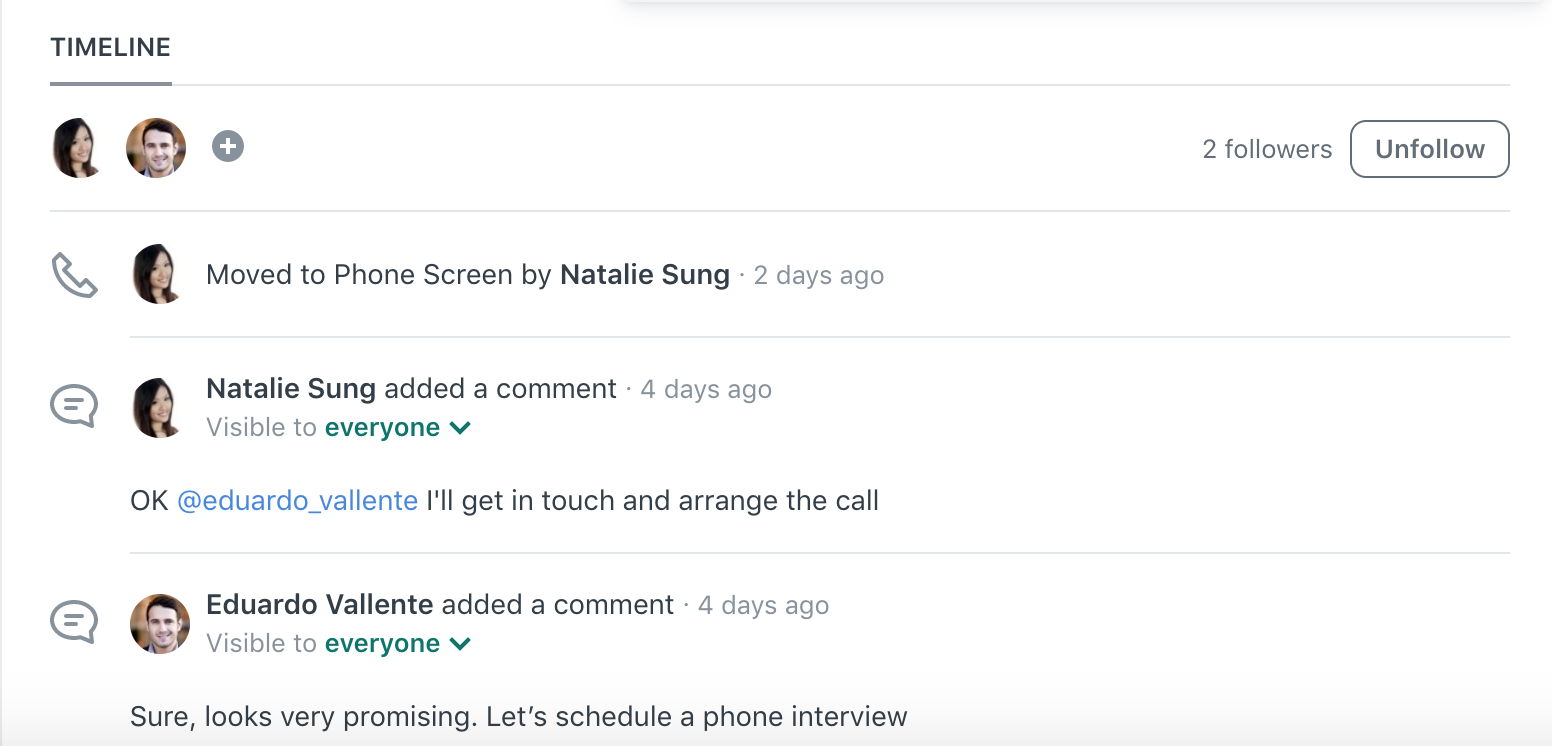Unfollow this candidate

point(1430,149)
